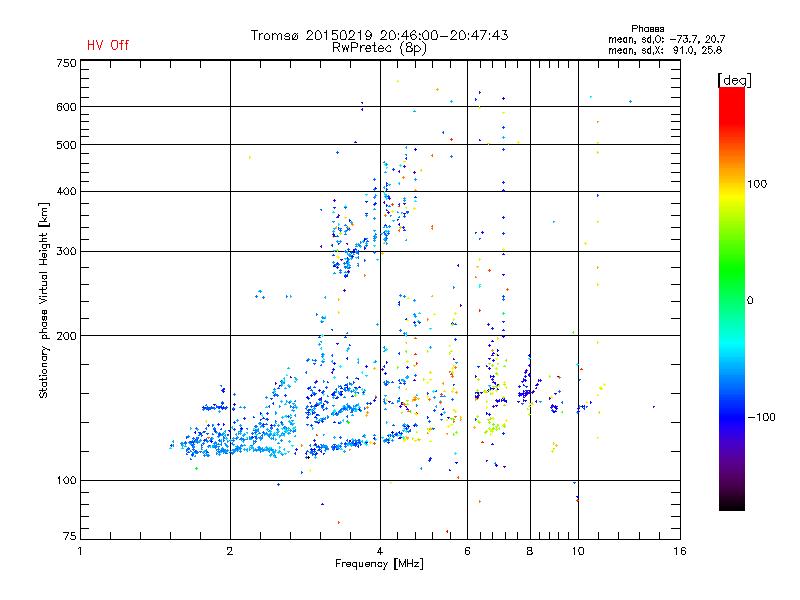Select the 'mean, sd,O: -73.7, 20.7' line
This screenshot has height=600, width=800.
coord(666,39)
